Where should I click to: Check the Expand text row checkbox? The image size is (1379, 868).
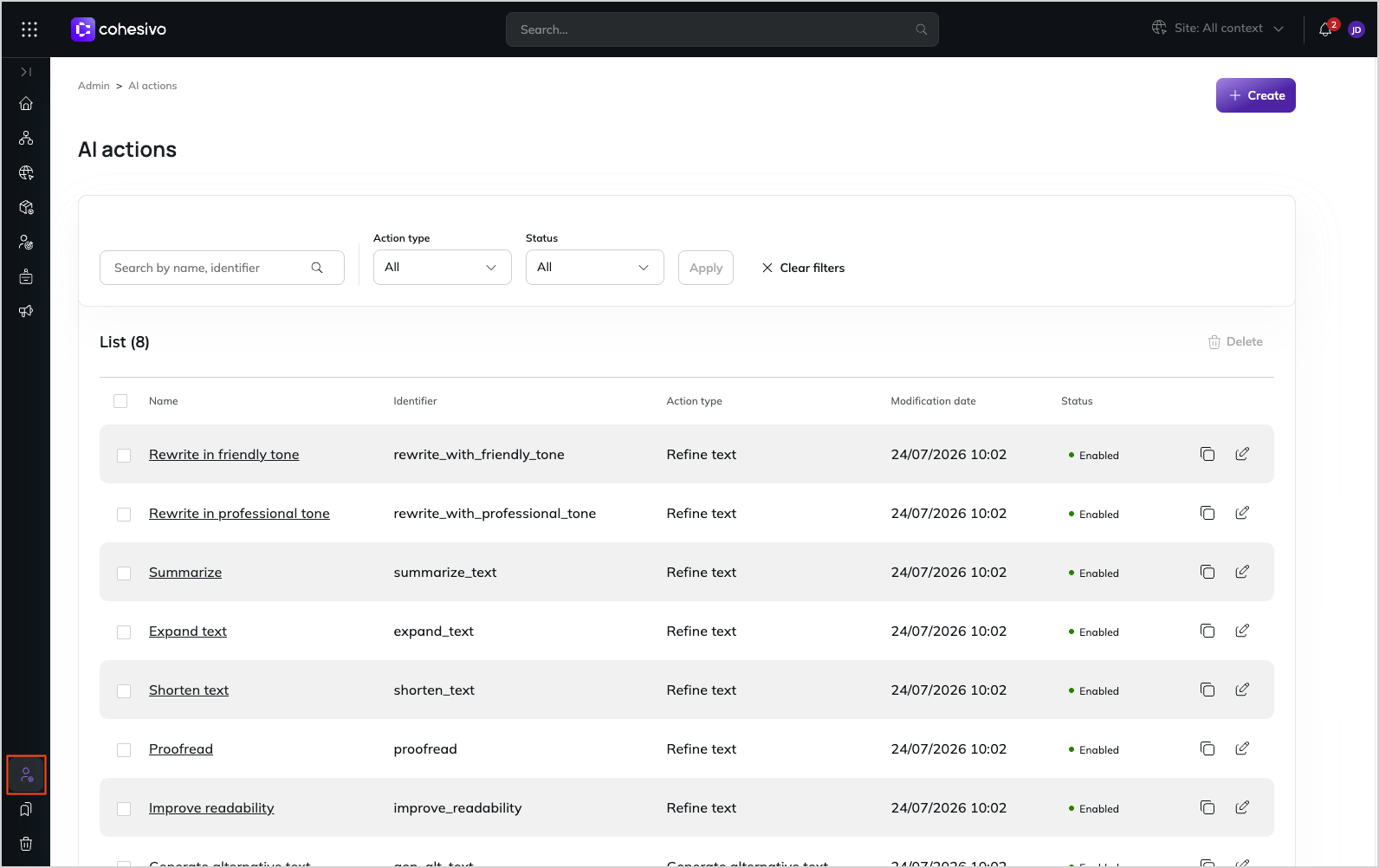124,632
